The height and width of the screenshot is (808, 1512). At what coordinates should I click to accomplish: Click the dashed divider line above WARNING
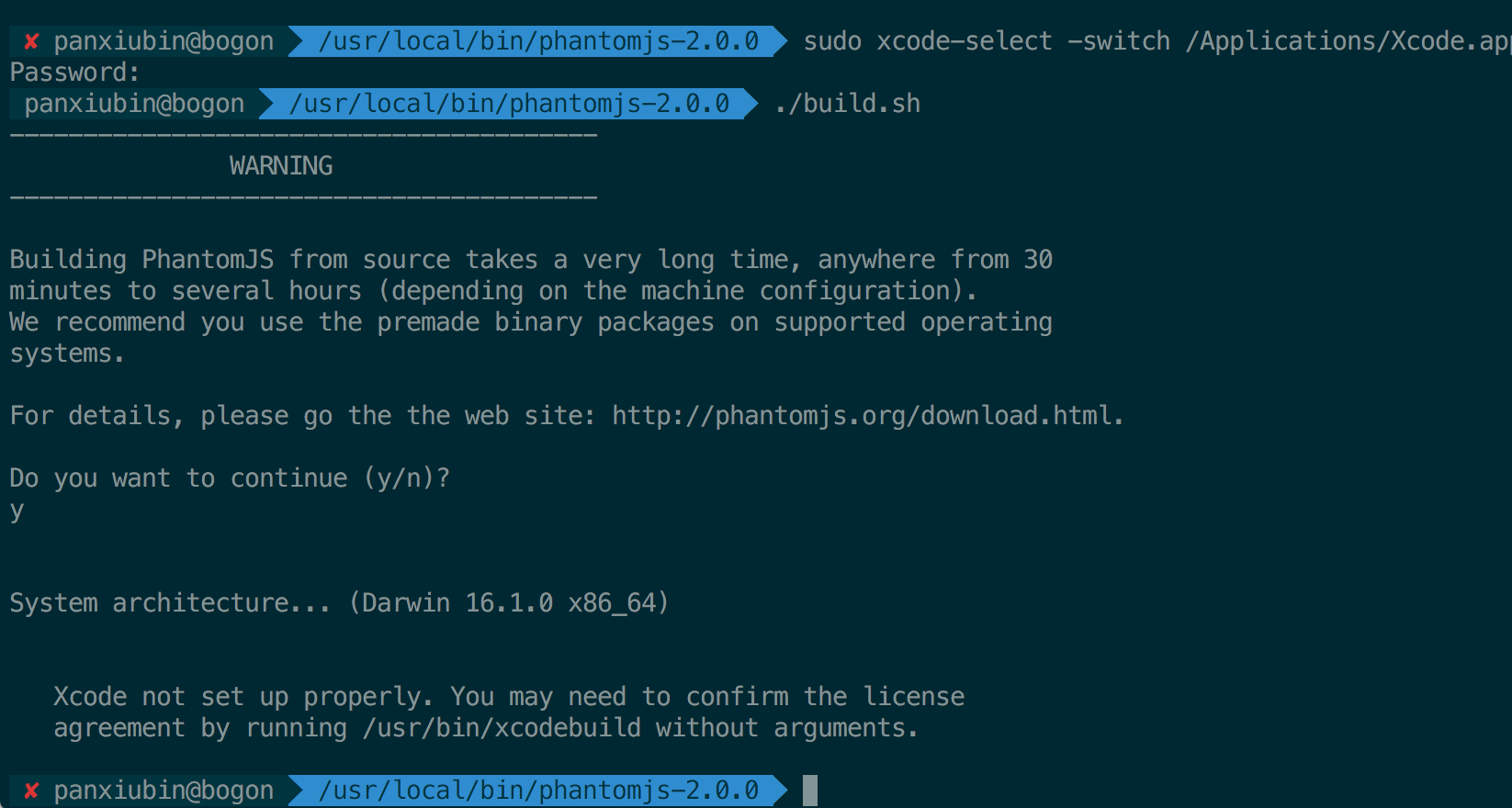[303, 135]
